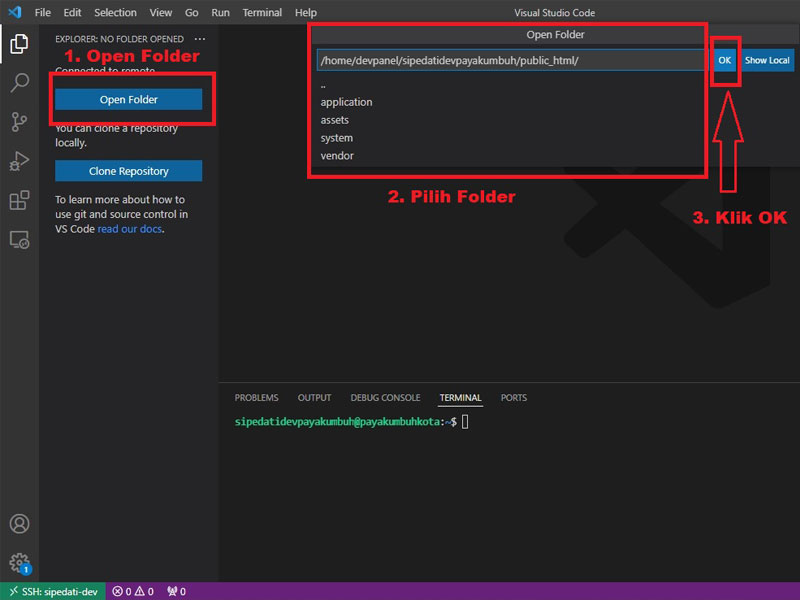Open the Selection menu
Screen dimensions: 800x600
115,13
